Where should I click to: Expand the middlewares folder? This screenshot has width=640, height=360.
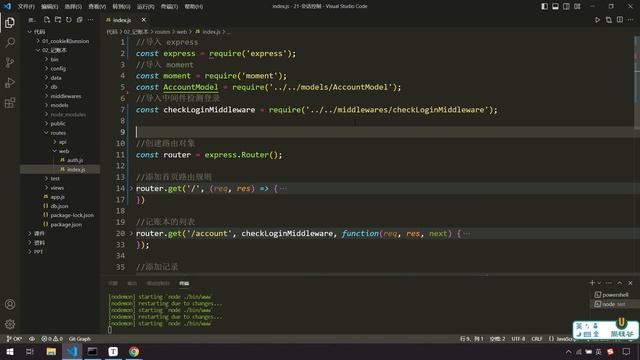(x=65, y=96)
